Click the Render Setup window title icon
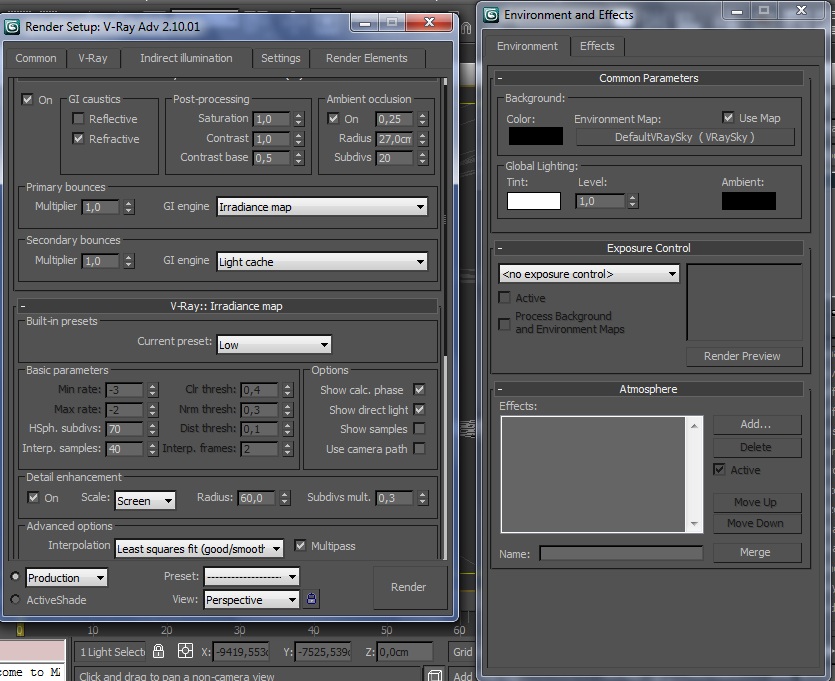 12,27
